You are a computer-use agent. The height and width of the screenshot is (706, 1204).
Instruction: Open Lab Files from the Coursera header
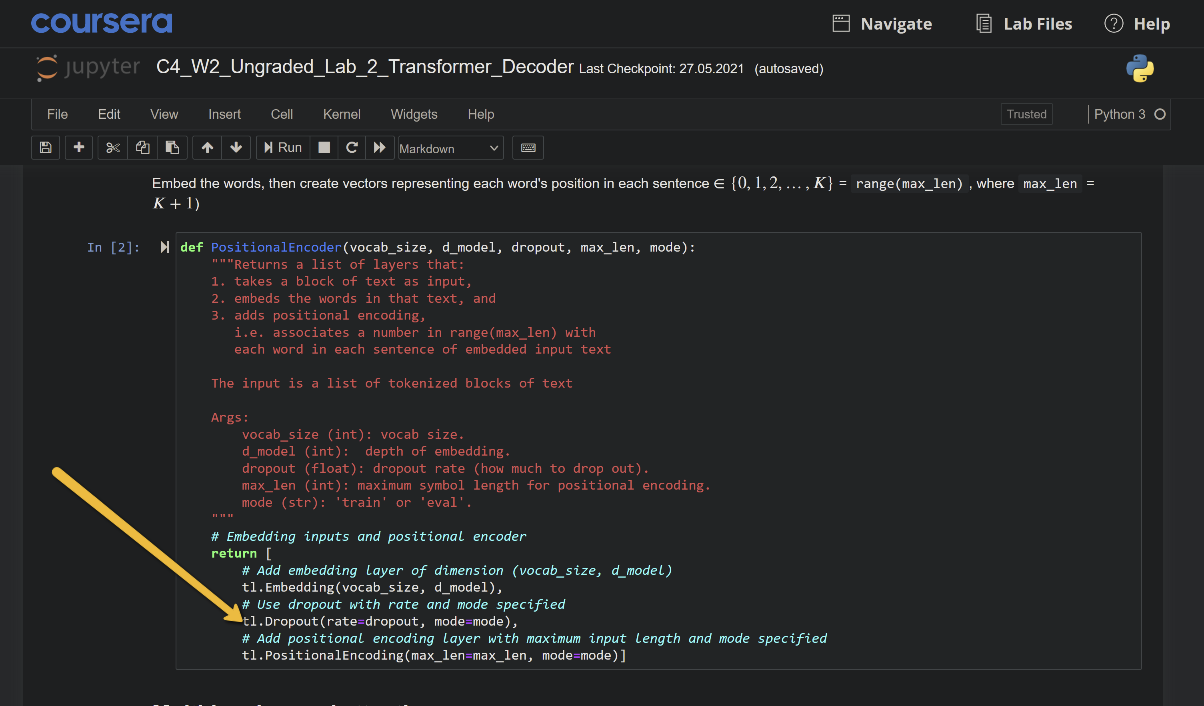(1023, 23)
